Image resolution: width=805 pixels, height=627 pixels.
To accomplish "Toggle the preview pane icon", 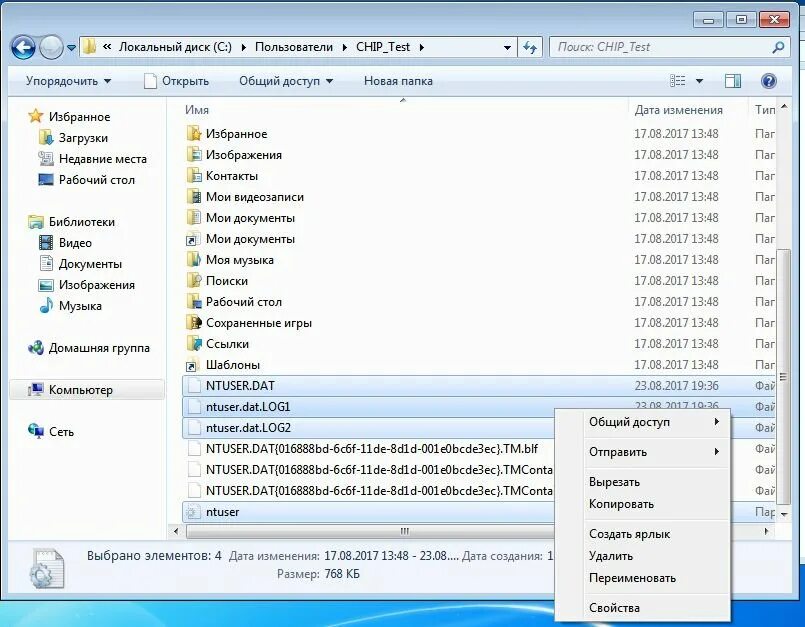I will pos(733,81).
